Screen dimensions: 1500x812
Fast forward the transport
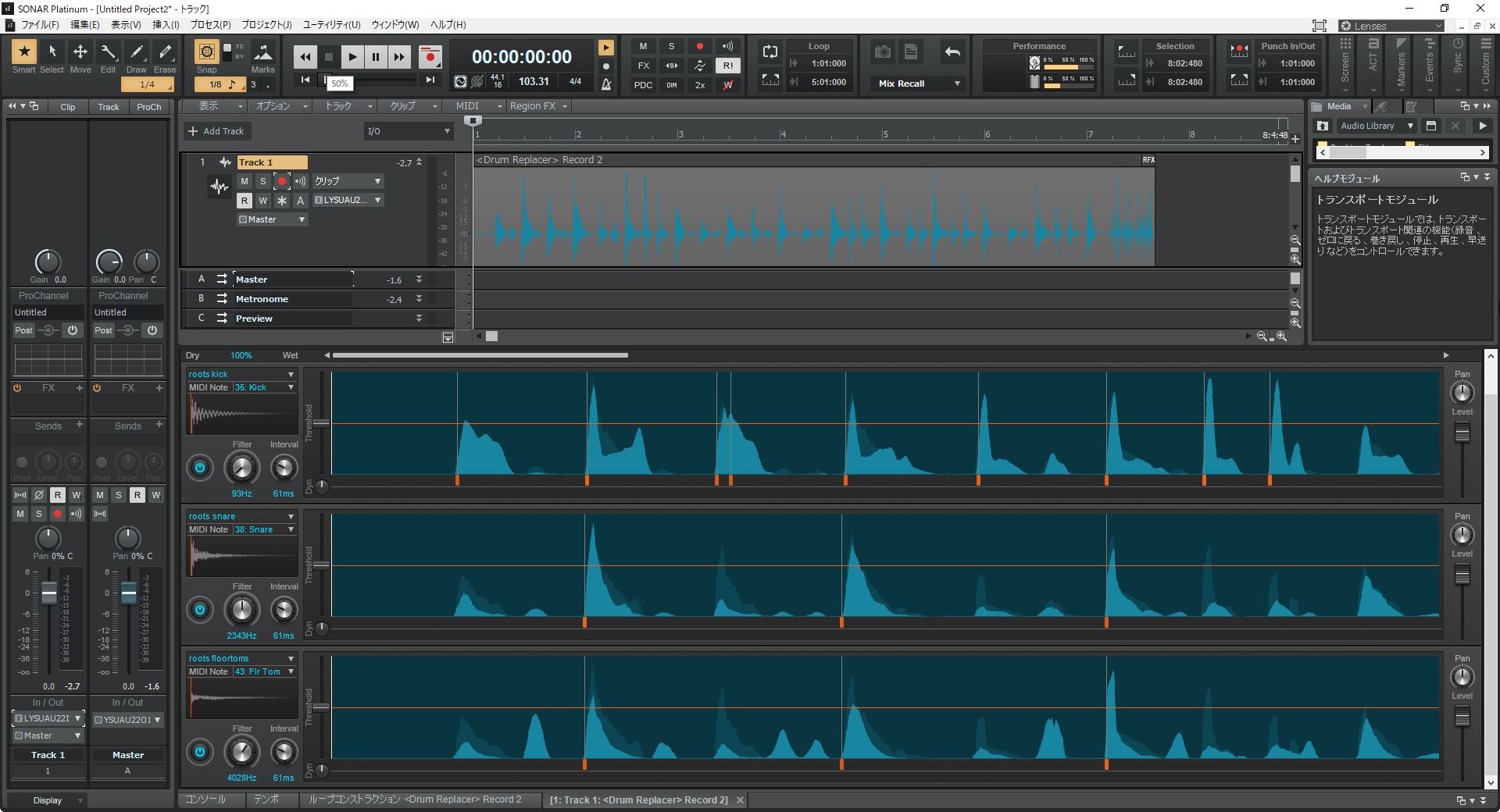(x=399, y=56)
